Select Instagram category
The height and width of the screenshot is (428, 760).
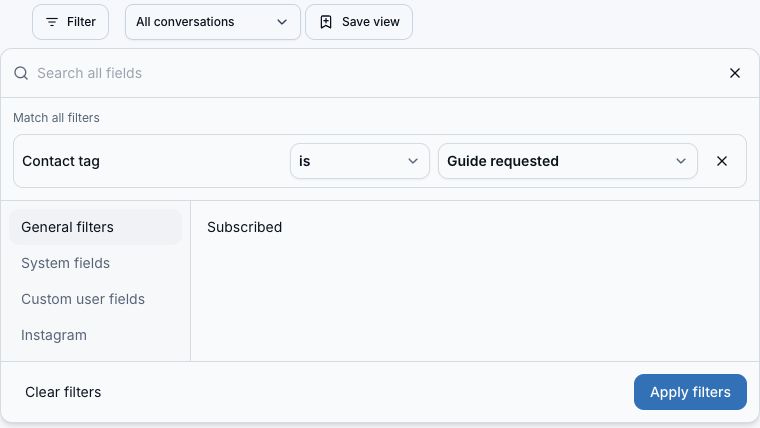click(96, 335)
